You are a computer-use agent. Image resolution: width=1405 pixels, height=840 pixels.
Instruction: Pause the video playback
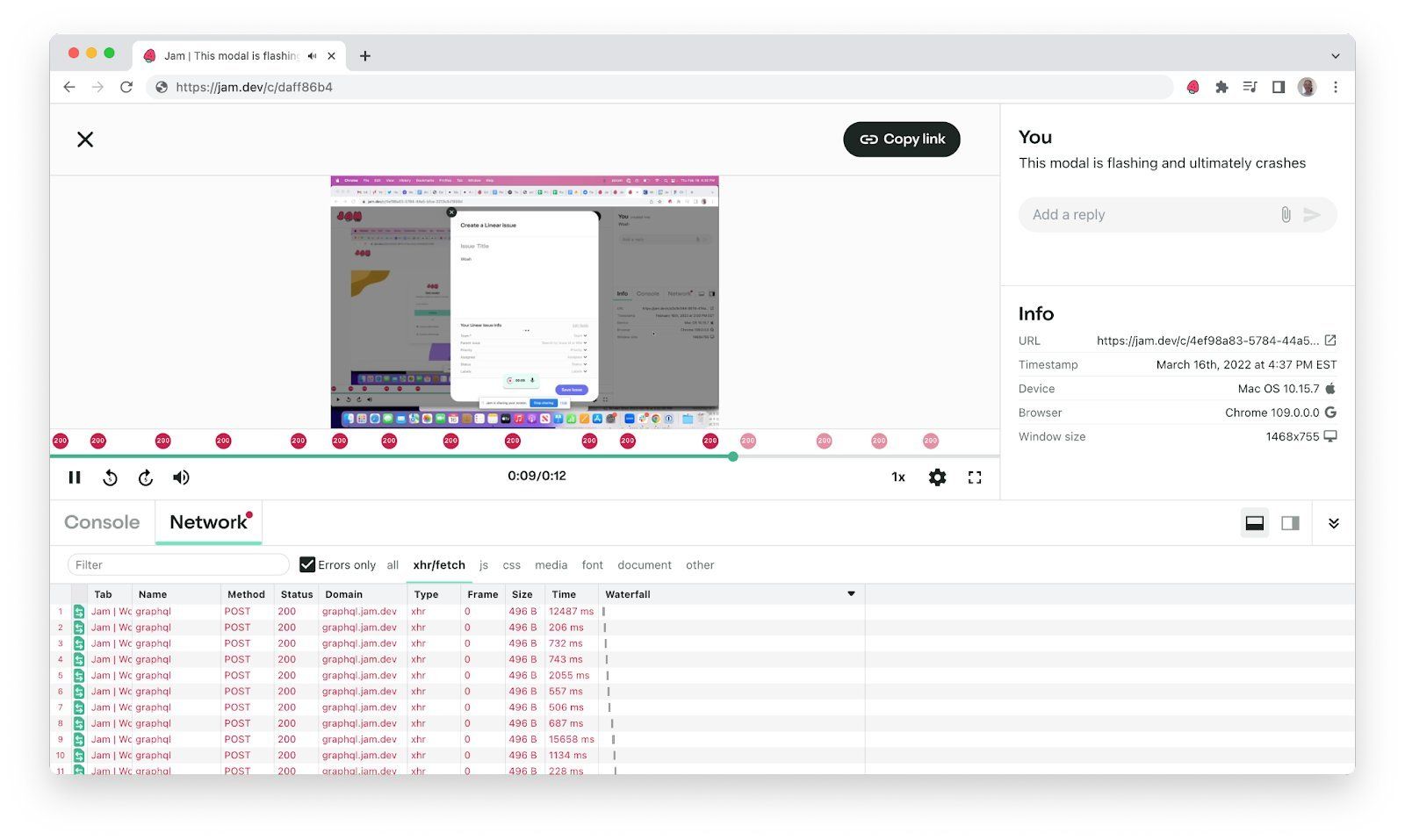(75, 477)
